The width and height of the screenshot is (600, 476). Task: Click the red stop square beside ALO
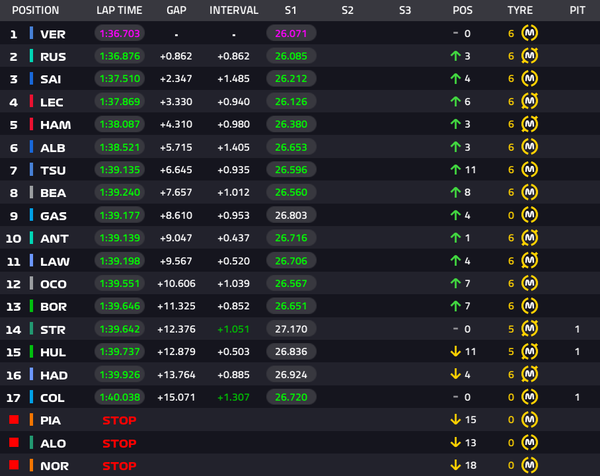(14, 442)
